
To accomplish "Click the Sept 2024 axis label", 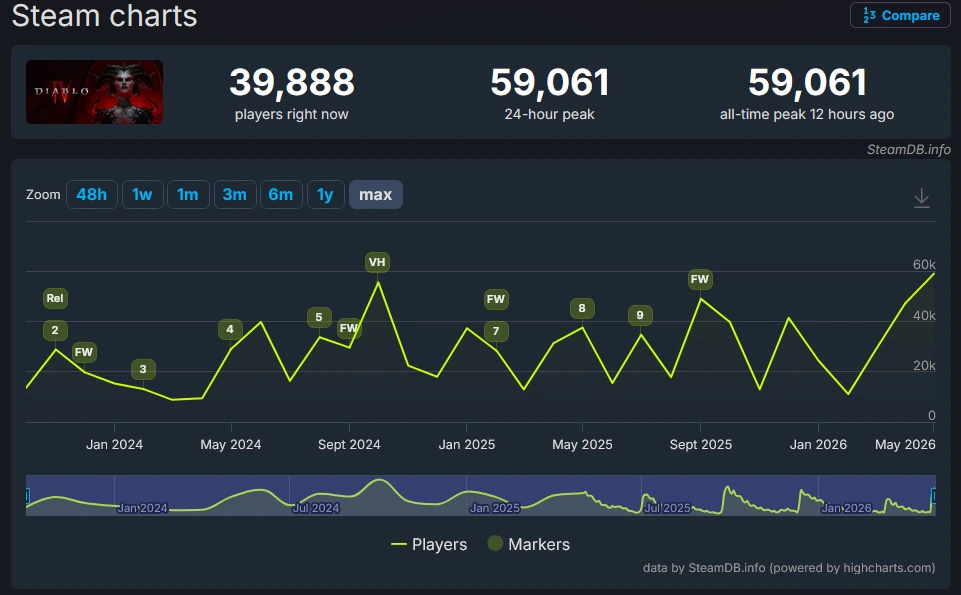I will pyautogui.click(x=349, y=444).
